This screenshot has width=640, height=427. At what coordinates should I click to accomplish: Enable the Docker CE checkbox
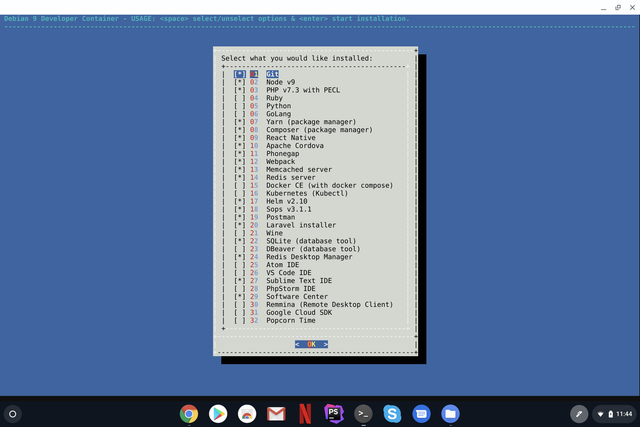point(240,185)
